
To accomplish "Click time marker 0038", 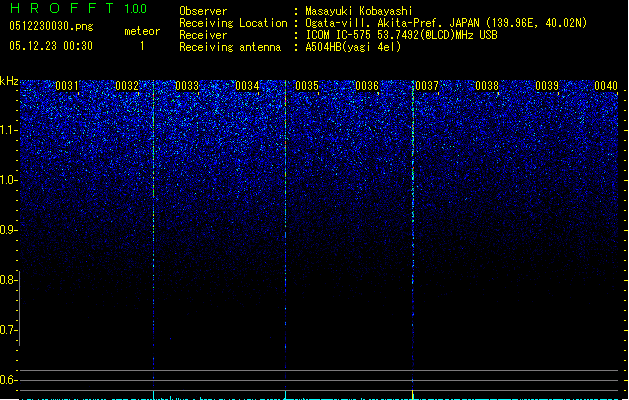I will (487, 86).
